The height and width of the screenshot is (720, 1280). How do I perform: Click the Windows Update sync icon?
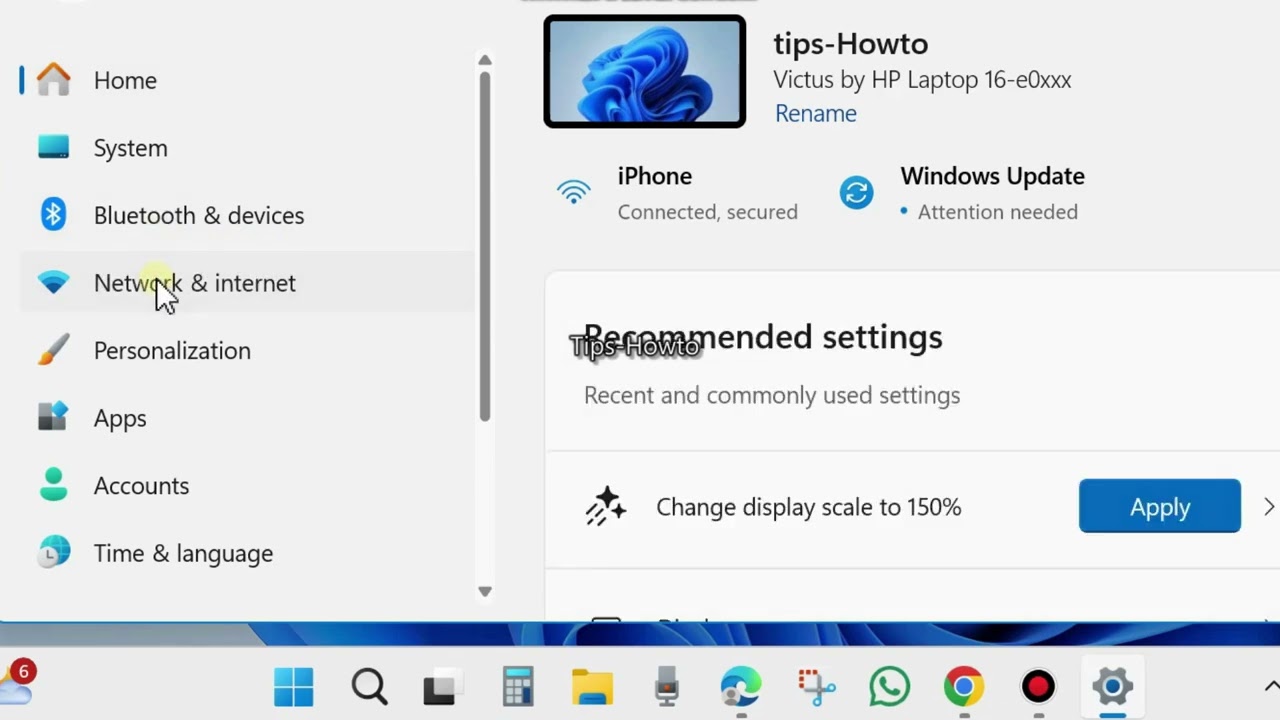click(x=856, y=192)
